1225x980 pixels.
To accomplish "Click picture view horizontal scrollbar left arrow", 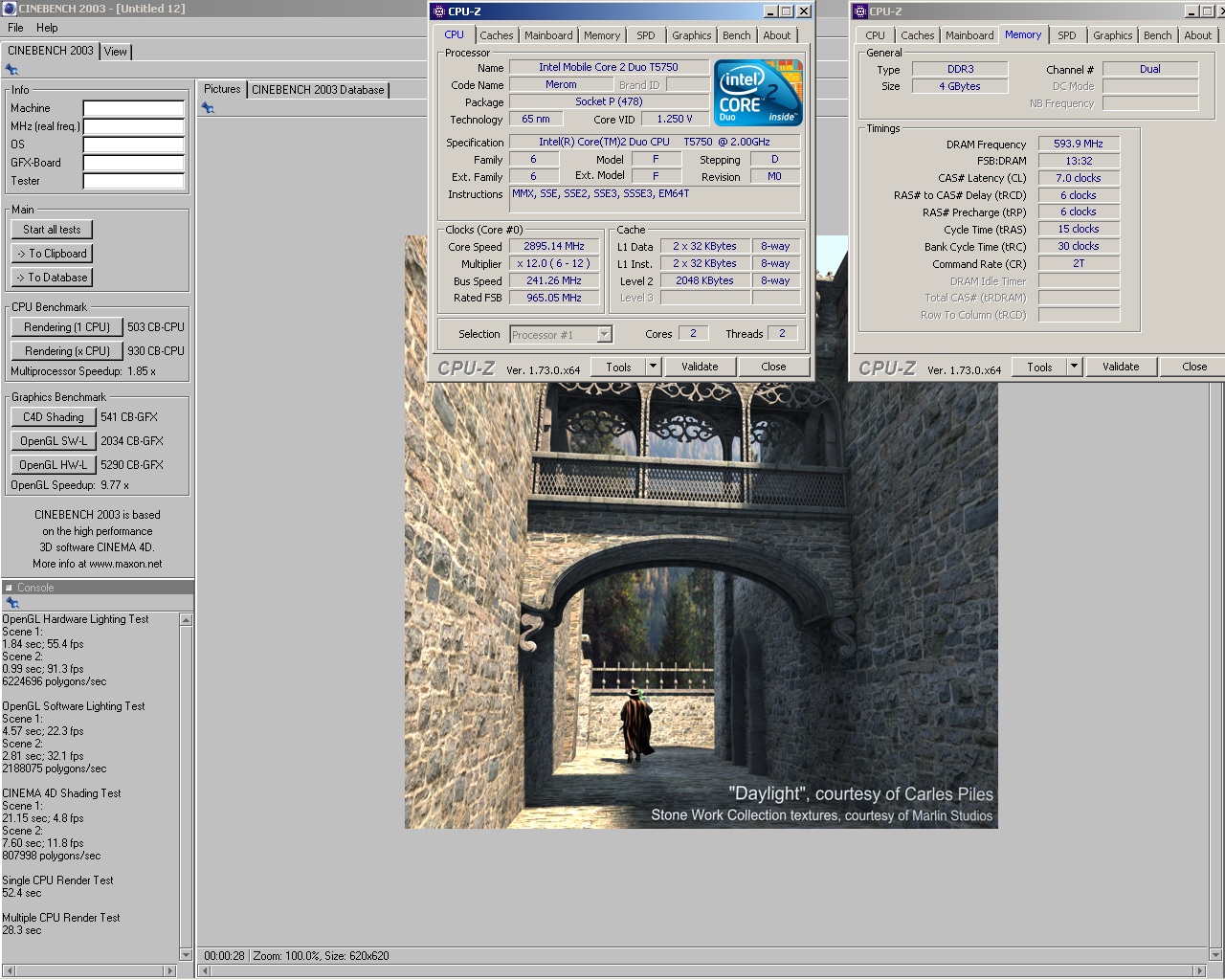I will coord(203,970).
